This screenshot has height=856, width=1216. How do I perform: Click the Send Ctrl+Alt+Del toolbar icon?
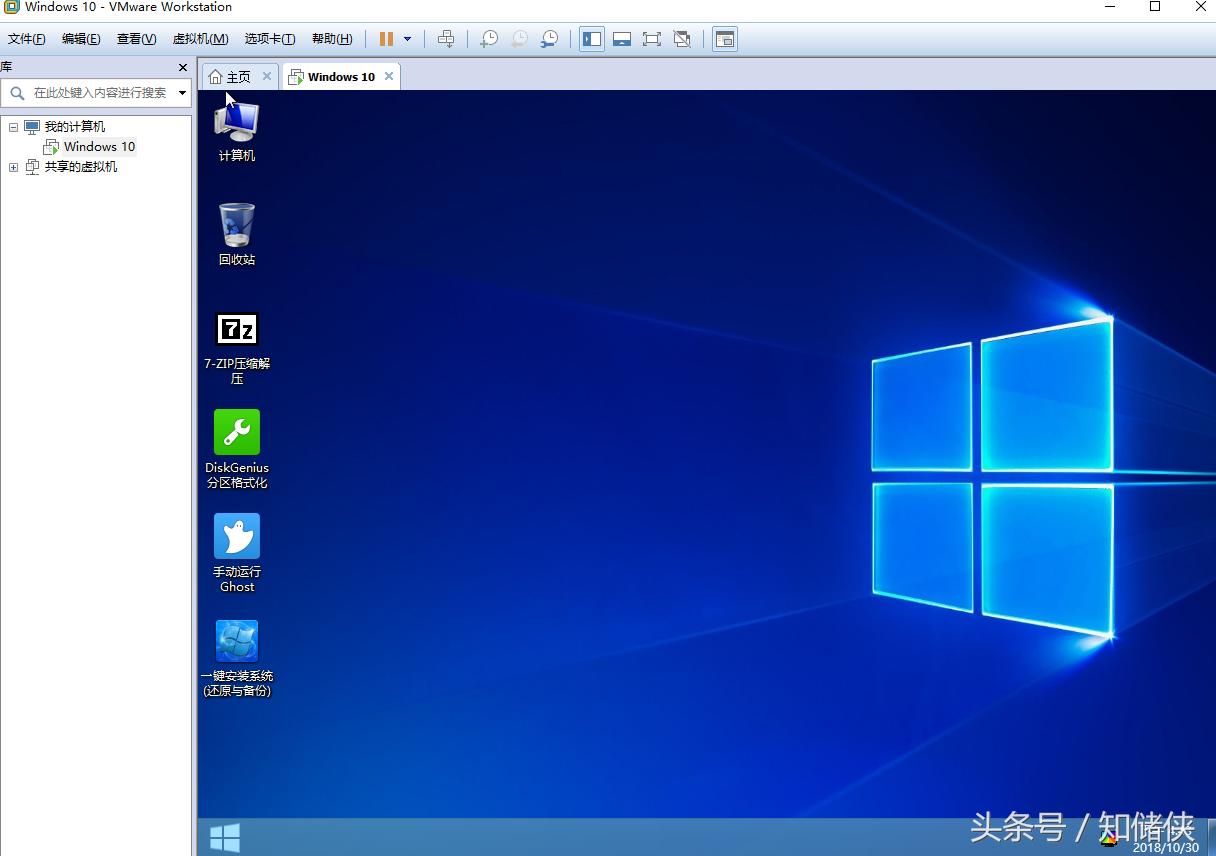coord(446,39)
